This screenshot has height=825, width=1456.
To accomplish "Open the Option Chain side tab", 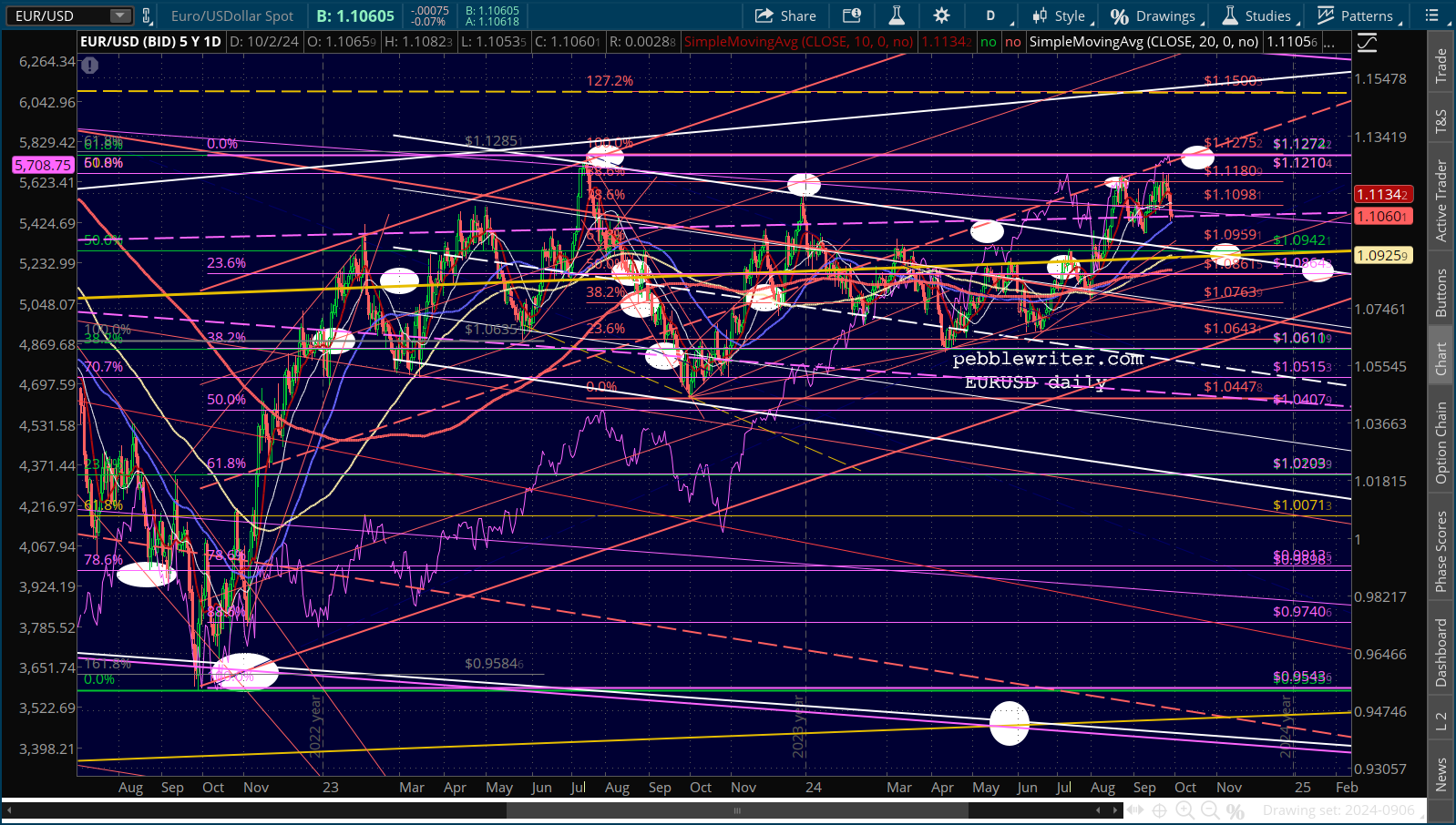I will coord(1441,443).
